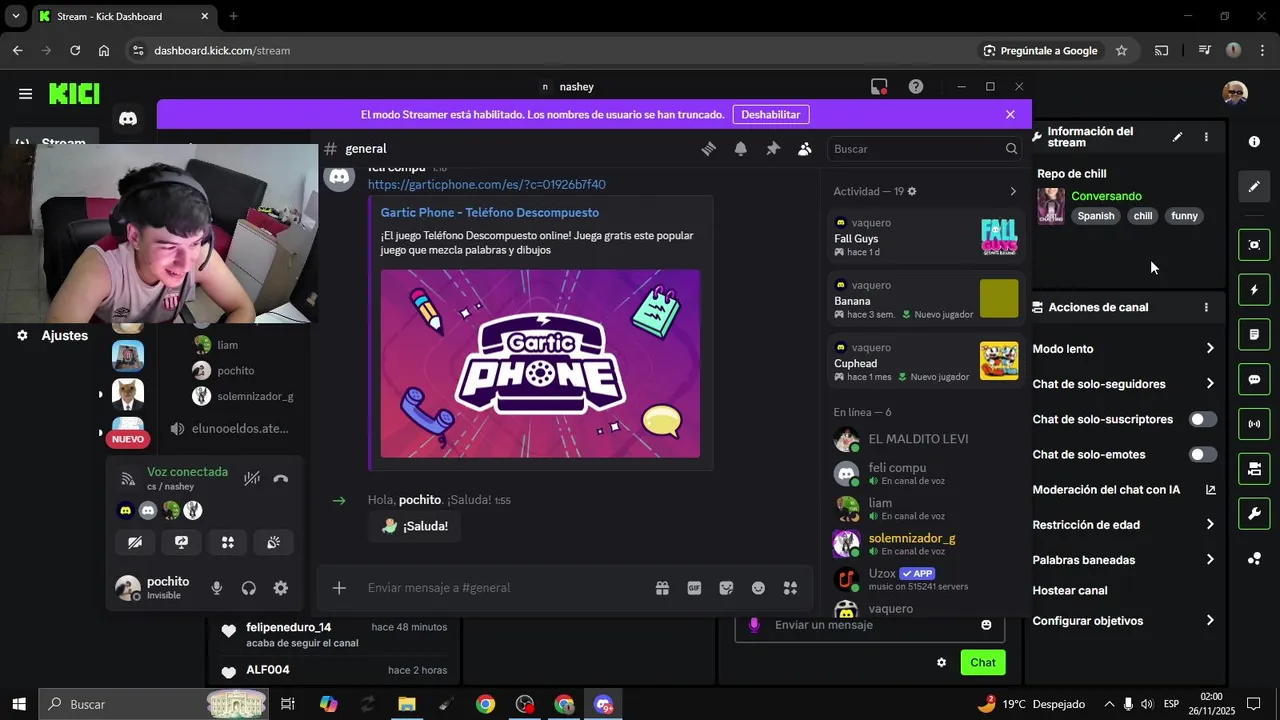The height and width of the screenshot is (720, 1280).
Task: Open File Explorer from taskbar
Action: coord(407,704)
